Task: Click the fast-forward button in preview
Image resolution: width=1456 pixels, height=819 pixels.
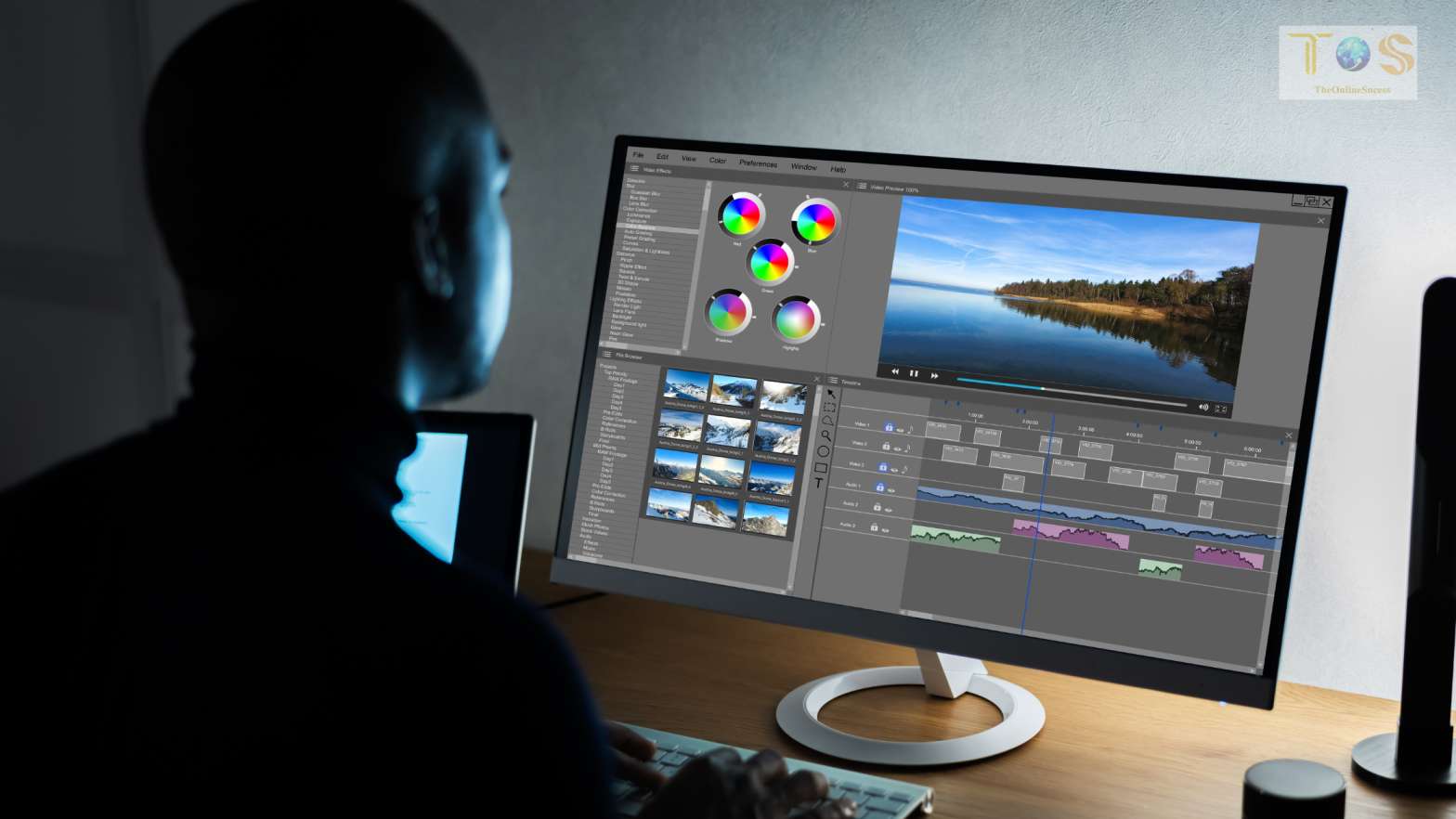Action: tap(934, 375)
